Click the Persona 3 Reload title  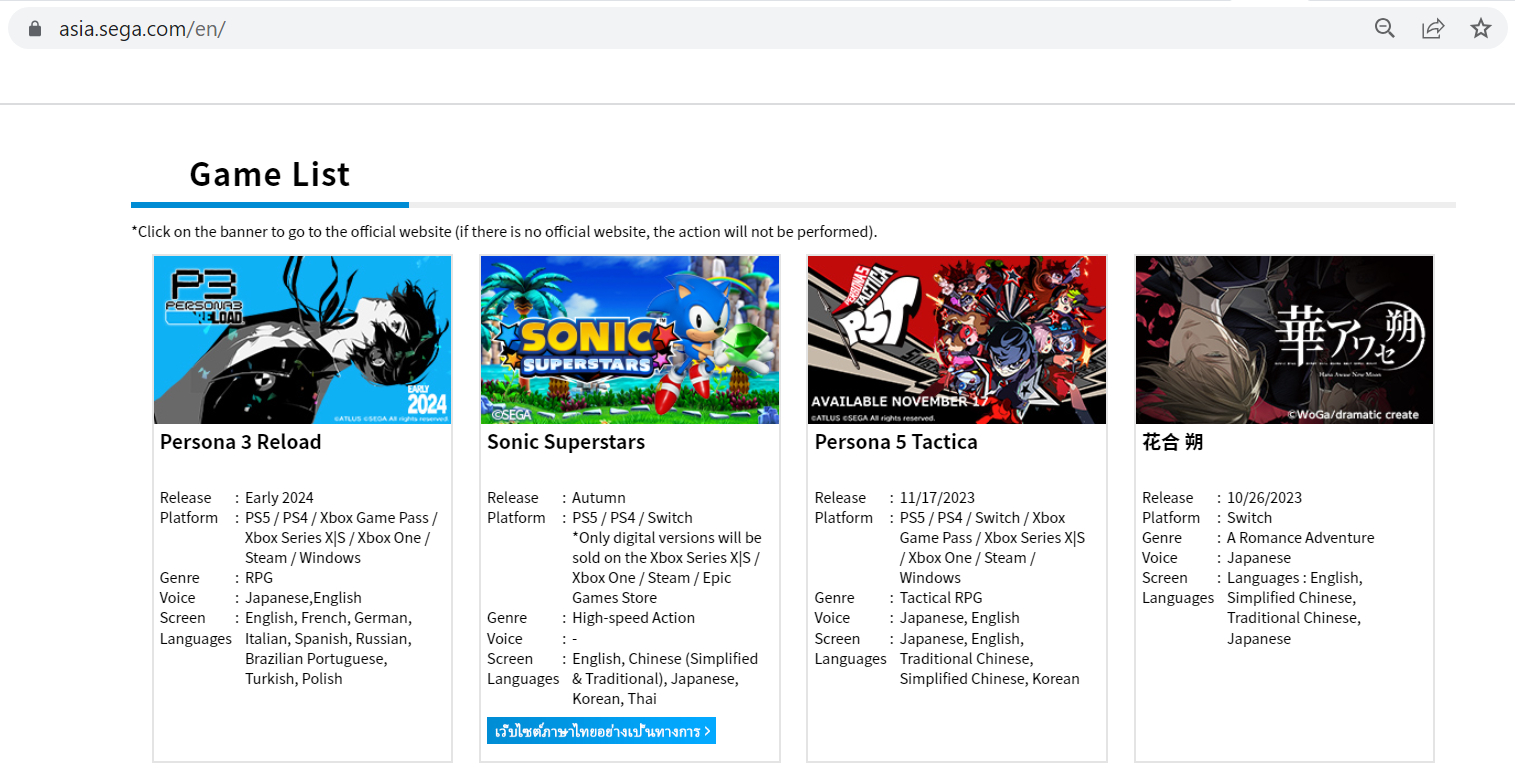[240, 442]
